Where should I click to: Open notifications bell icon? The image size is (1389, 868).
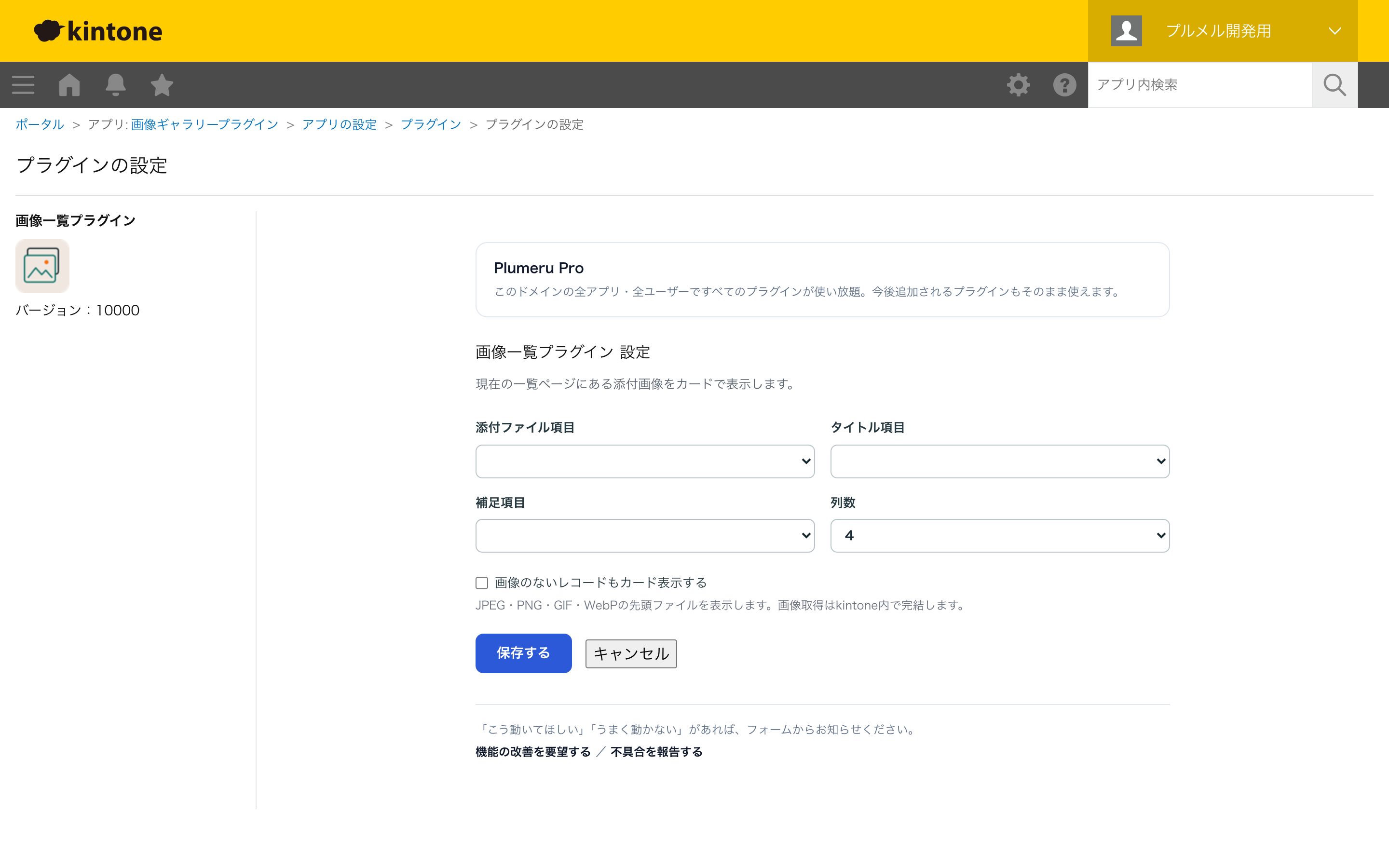point(115,85)
